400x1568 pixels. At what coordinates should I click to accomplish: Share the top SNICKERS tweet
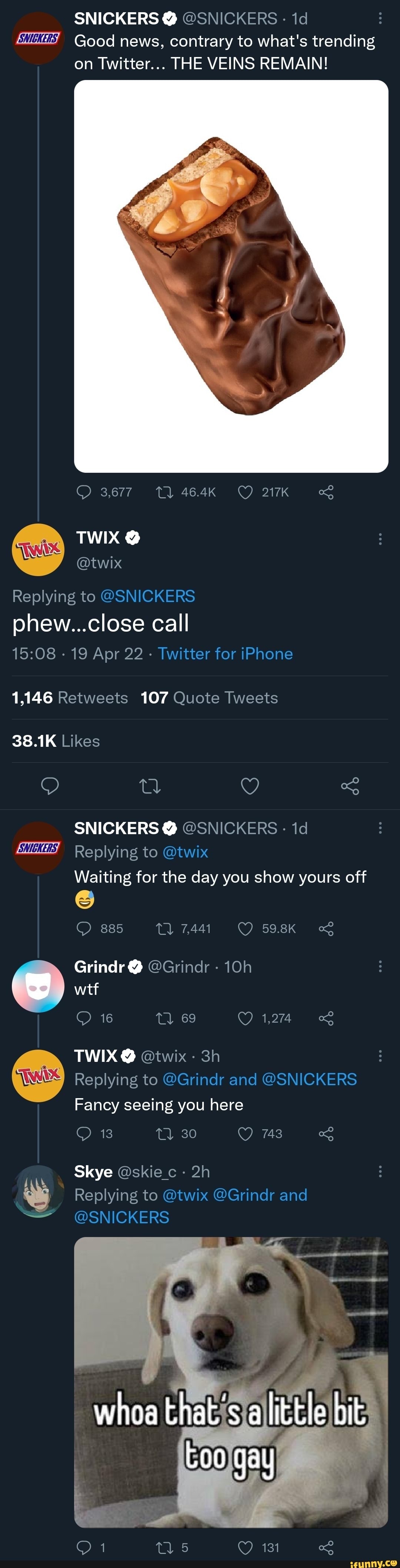326,492
